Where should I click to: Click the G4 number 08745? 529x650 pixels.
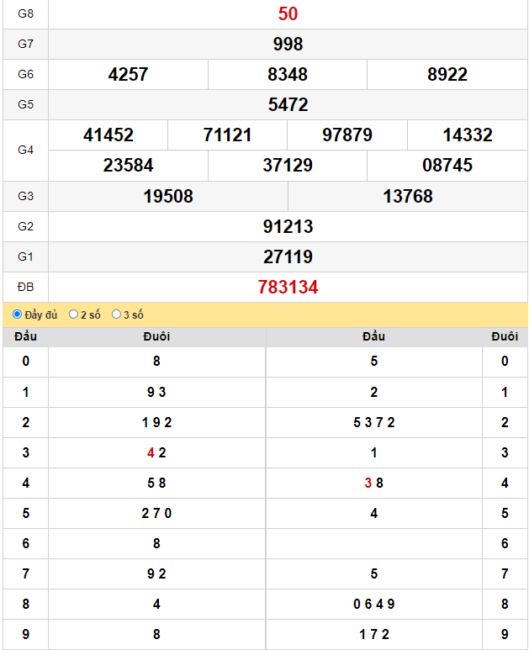(x=447, y=165)
